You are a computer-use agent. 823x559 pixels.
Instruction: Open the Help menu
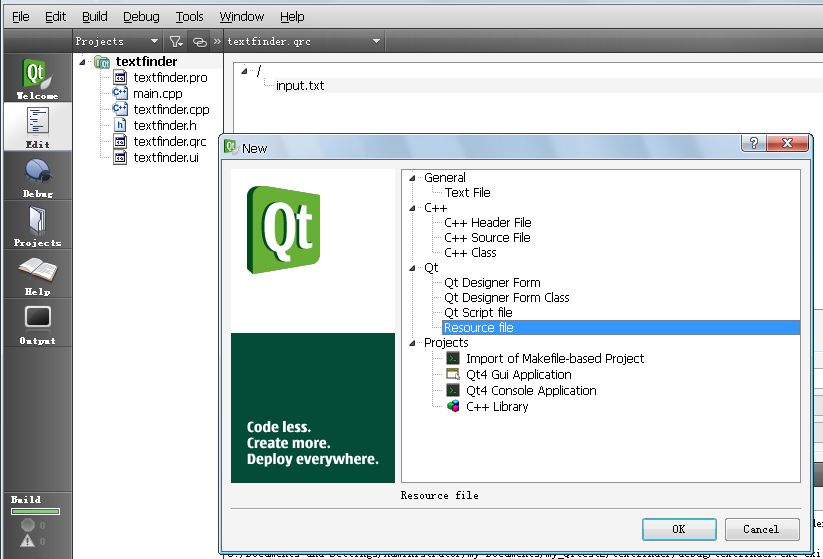(292, 17)
